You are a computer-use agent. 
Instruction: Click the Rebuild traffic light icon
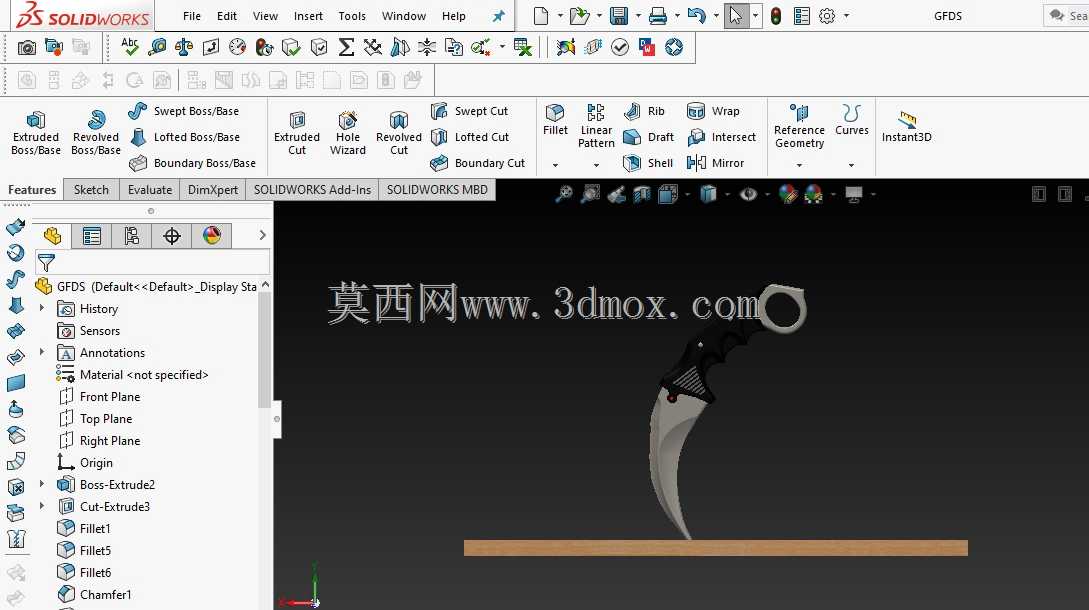coord(776,15)
